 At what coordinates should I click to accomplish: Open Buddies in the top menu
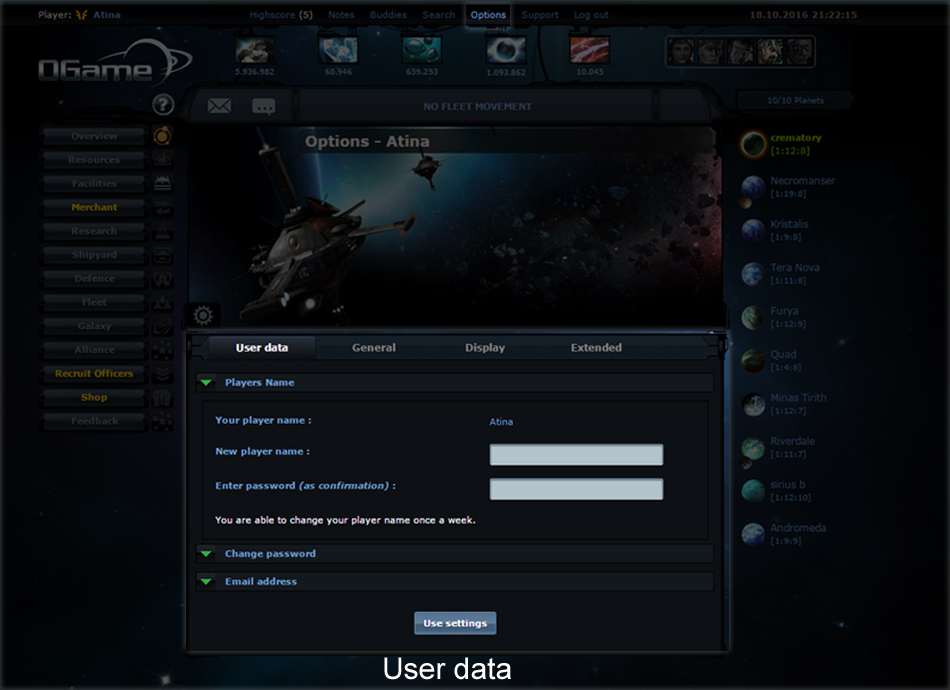pos(388,15)
